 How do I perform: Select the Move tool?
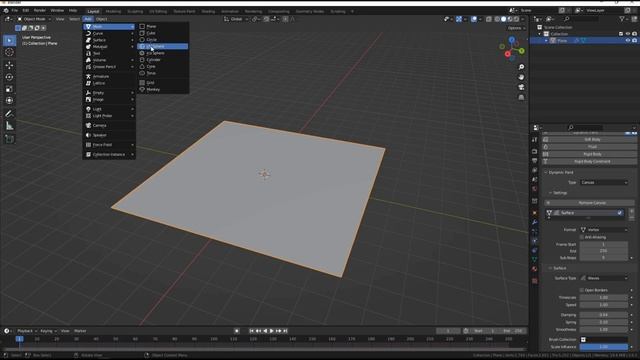point(9,65)
